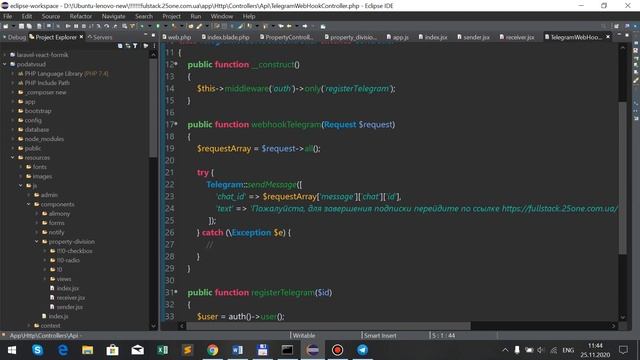Click the Back navigation arrow in toolbar
640x360 pixels.
point(289,26)
